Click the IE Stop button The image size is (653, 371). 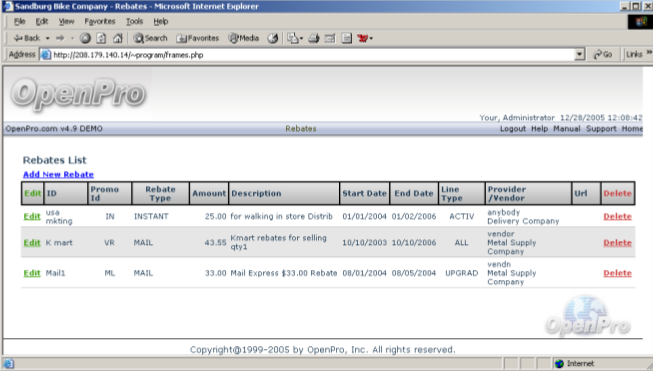(85, 38)
